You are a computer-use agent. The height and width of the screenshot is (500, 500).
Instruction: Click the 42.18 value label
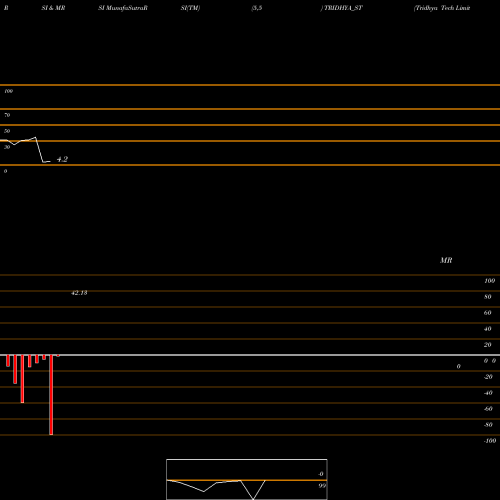79,293
